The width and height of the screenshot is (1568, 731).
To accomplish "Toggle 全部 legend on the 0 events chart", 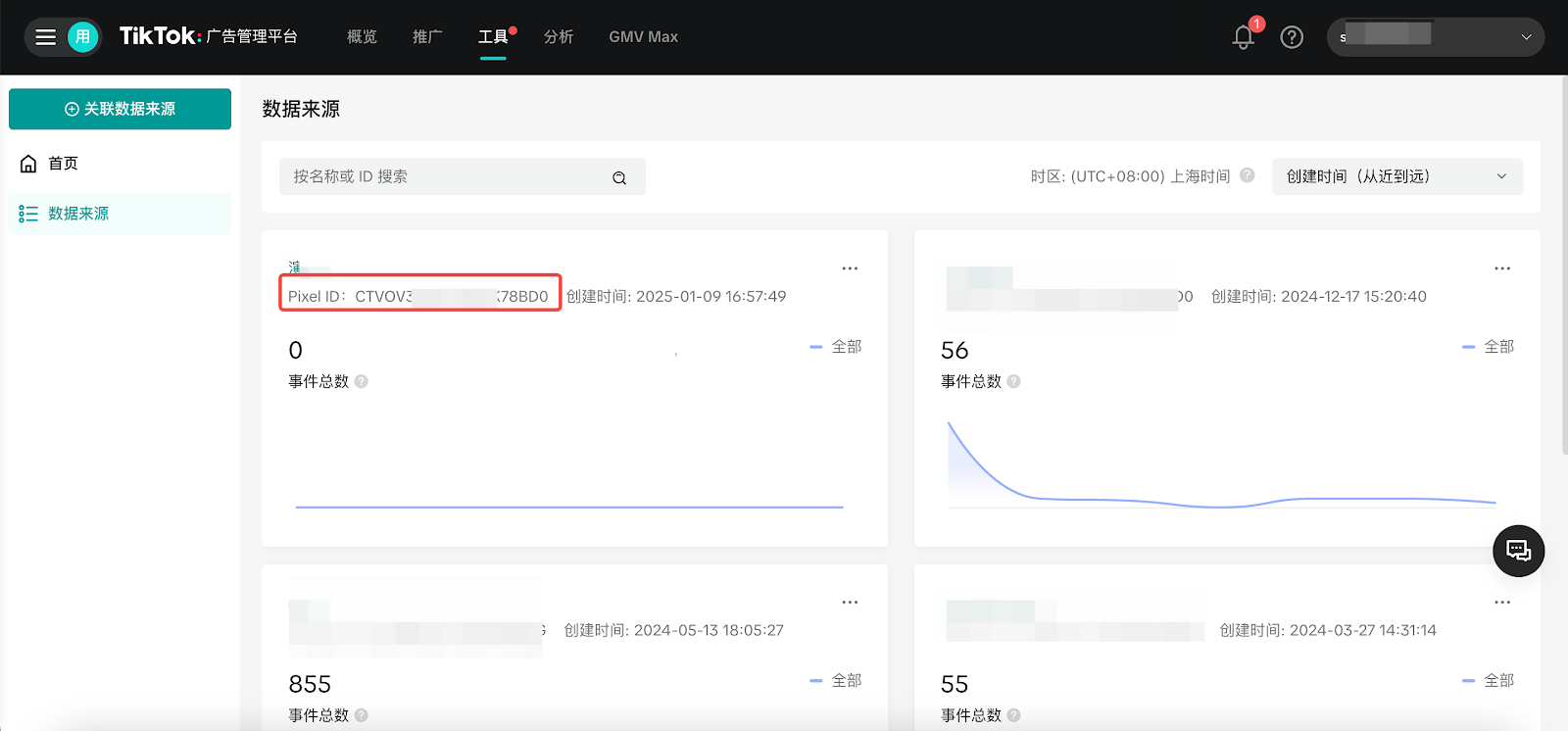I will [x=836, y=347].
